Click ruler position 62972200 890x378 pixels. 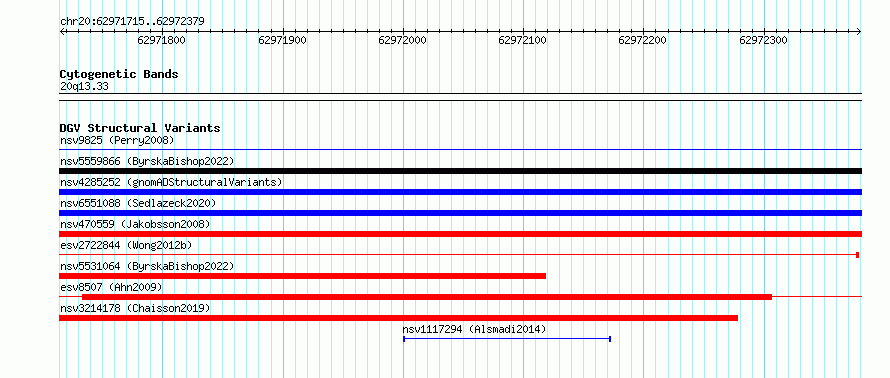click(x=643, y=41)
